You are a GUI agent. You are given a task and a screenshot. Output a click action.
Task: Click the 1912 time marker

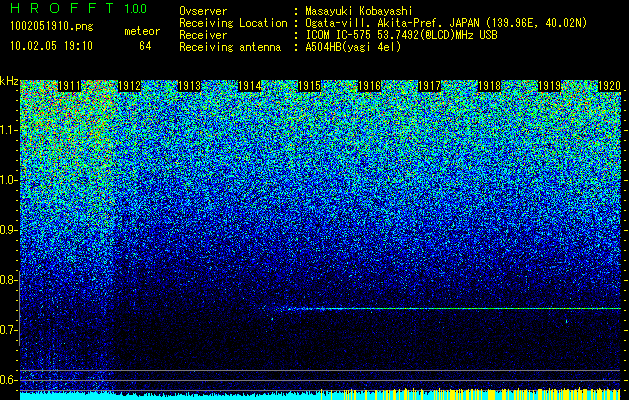point(129,86)
